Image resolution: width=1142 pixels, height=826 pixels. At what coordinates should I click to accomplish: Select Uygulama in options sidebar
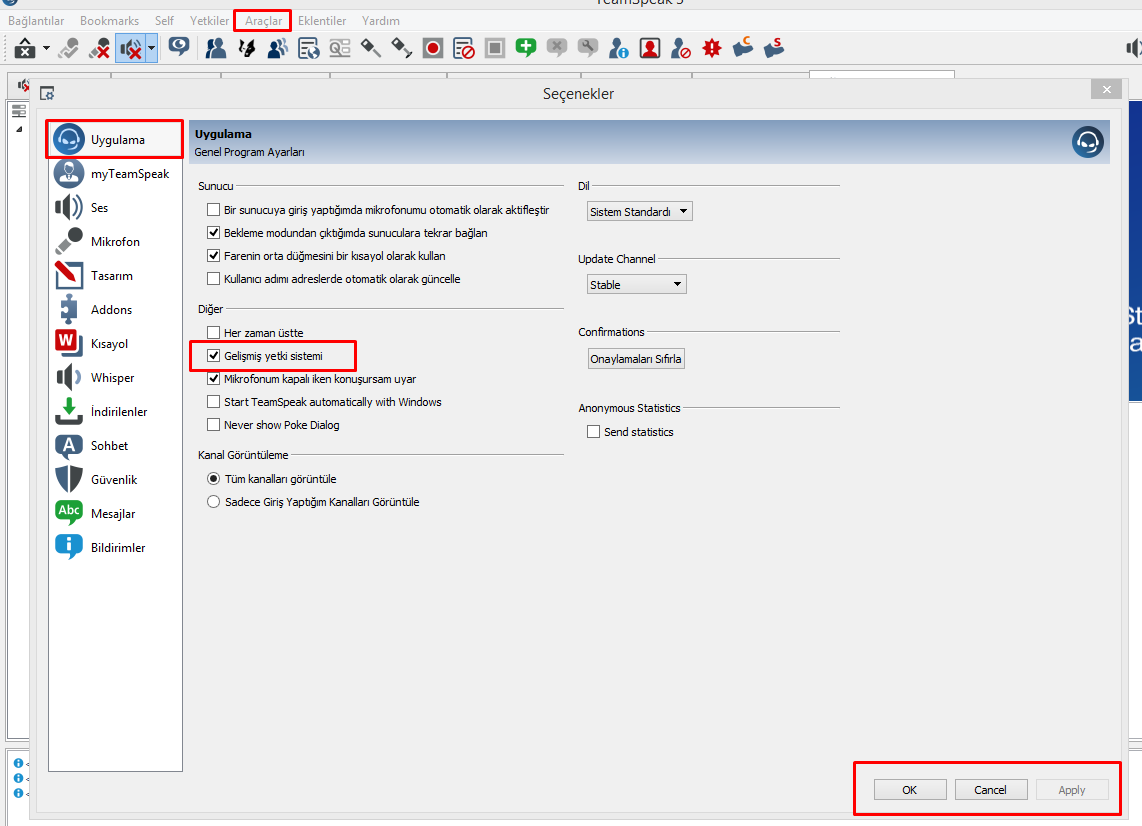click(x=115, y=139)
